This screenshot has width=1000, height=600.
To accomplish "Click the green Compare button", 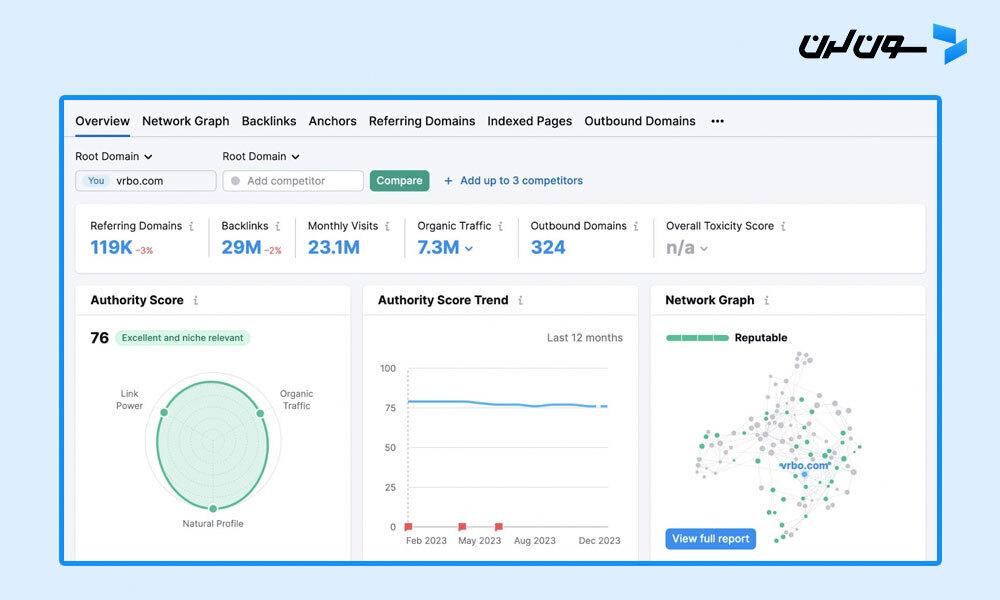I will point(399,181).
